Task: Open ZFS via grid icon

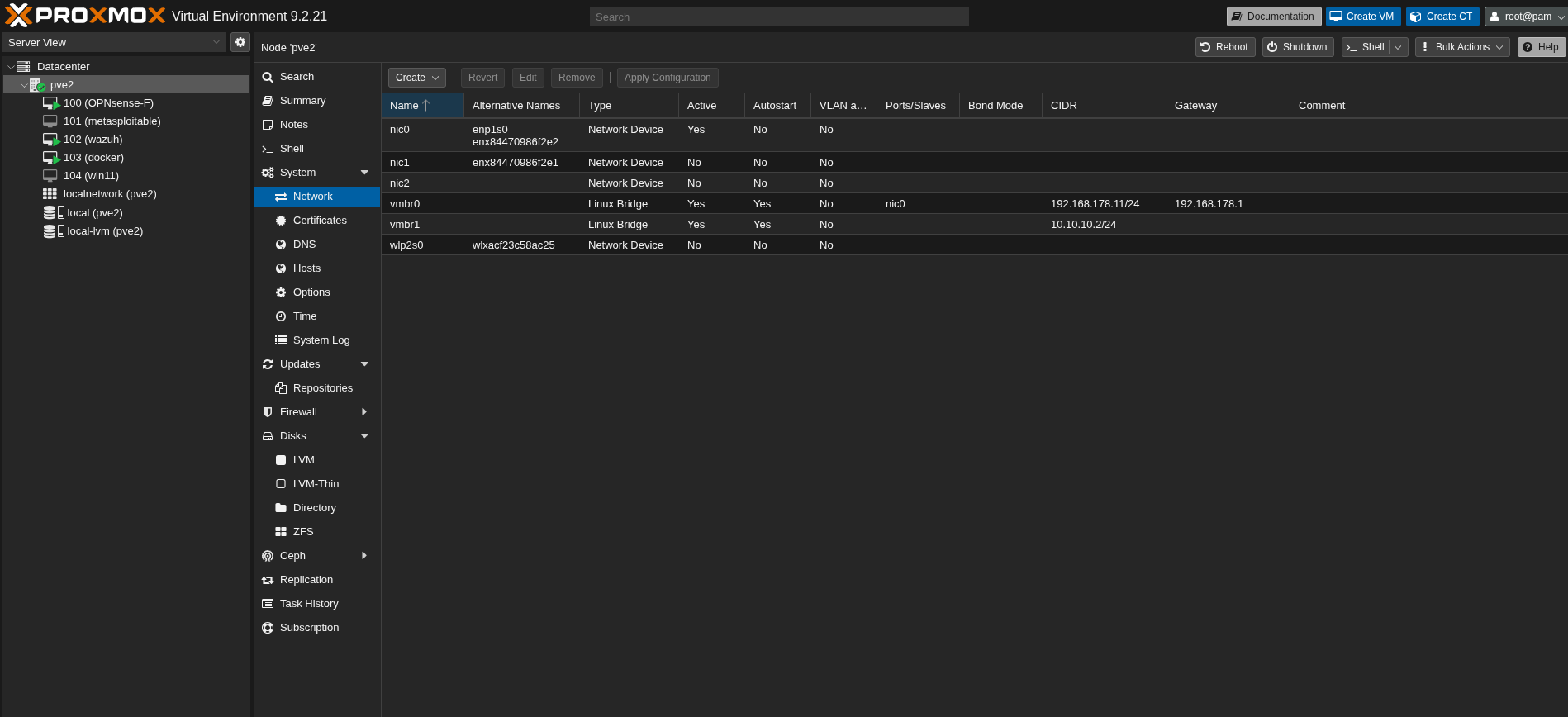Action: point(281,532)
